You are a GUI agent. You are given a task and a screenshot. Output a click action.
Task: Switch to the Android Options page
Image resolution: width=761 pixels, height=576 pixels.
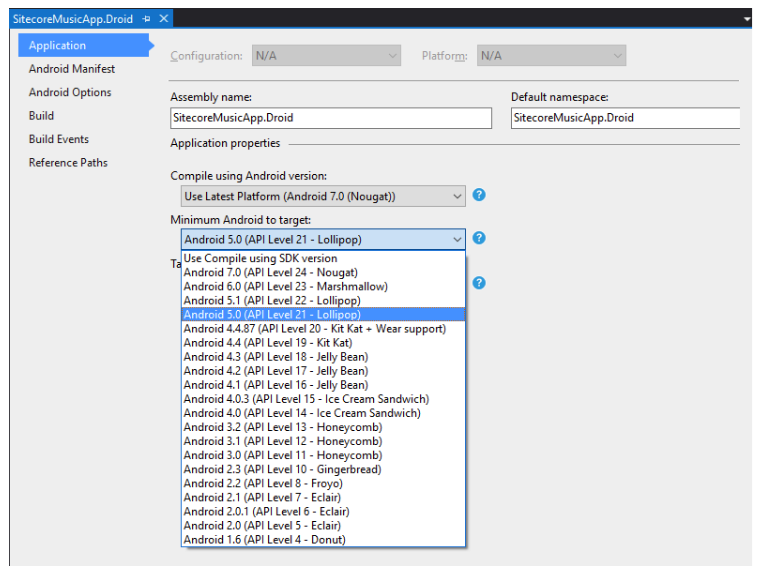70,92
